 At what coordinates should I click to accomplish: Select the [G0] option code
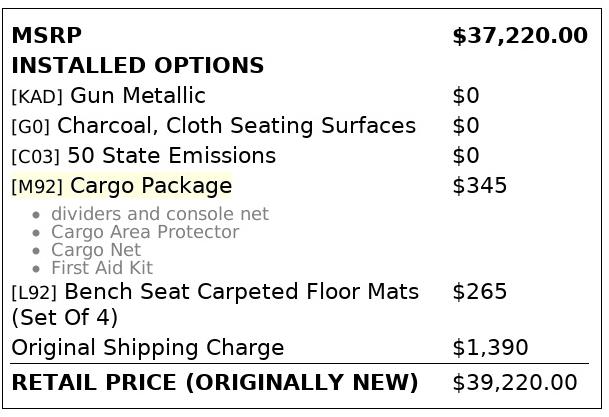31,127
